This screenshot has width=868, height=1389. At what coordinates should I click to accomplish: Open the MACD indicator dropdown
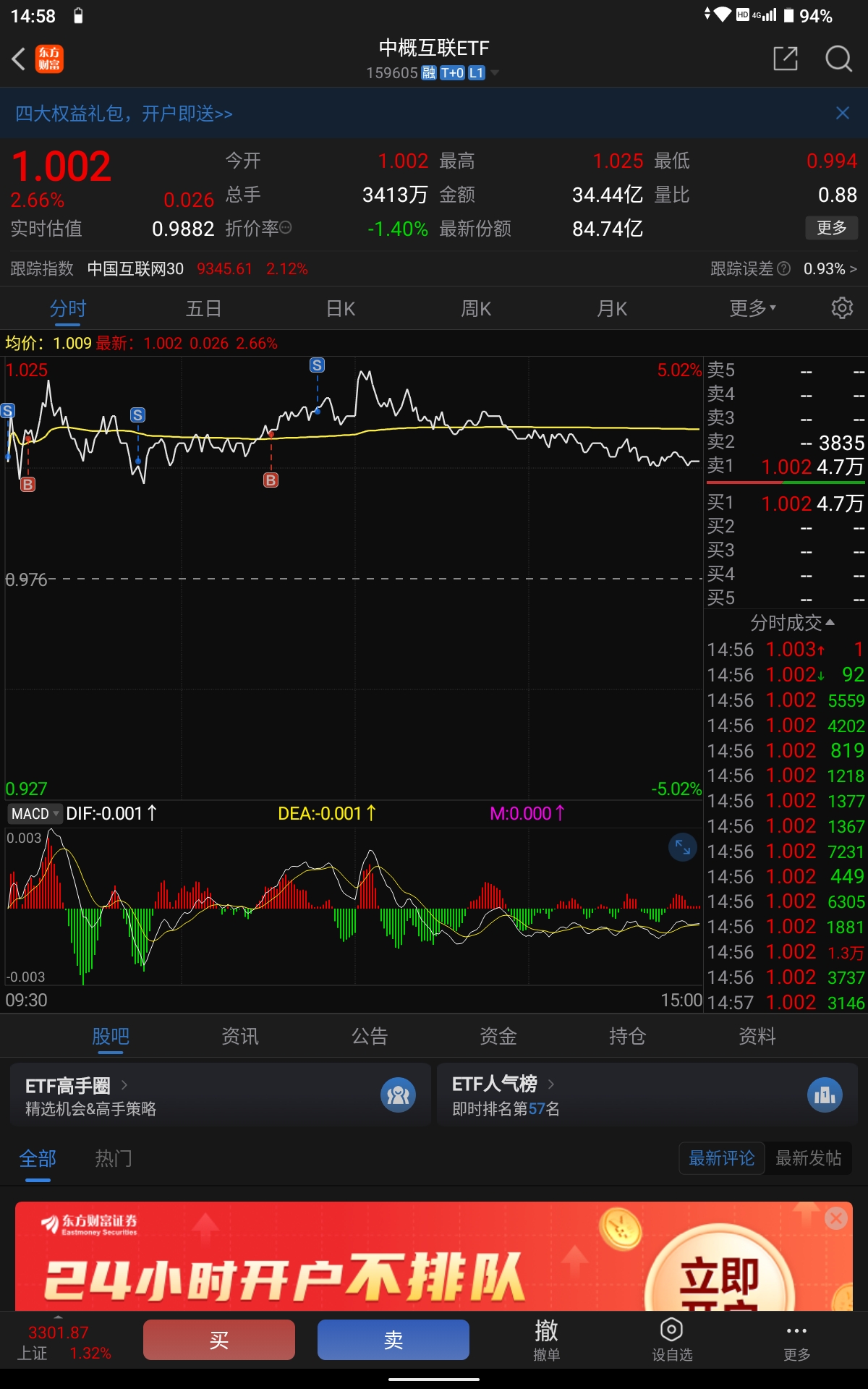tap(35, 814)
